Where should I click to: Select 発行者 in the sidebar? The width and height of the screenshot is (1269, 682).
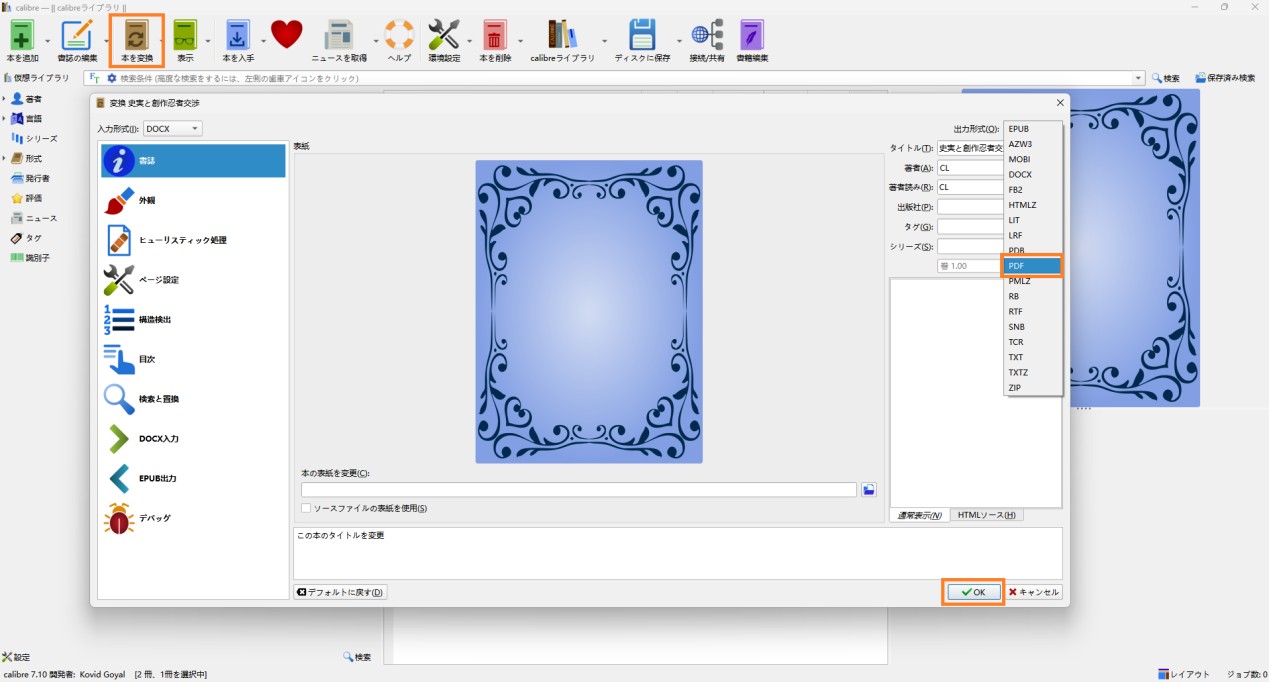click(30, 178)
